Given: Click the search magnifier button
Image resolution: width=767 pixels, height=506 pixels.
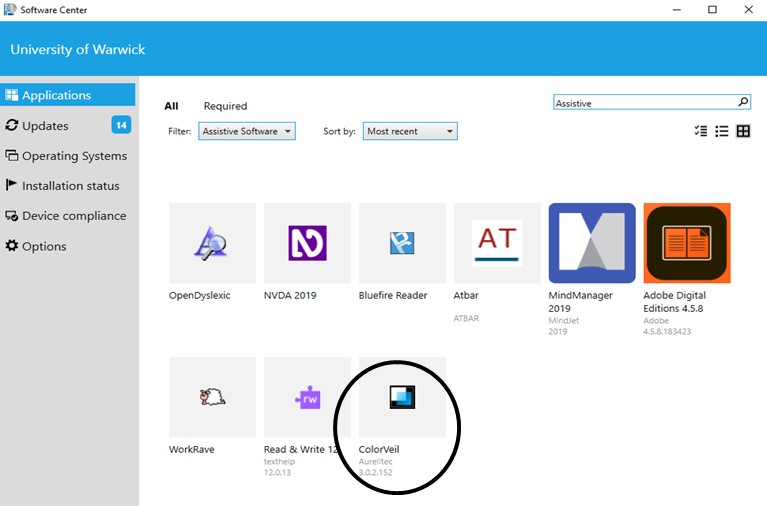Looking at the screenshot, I should click(743, 102).
